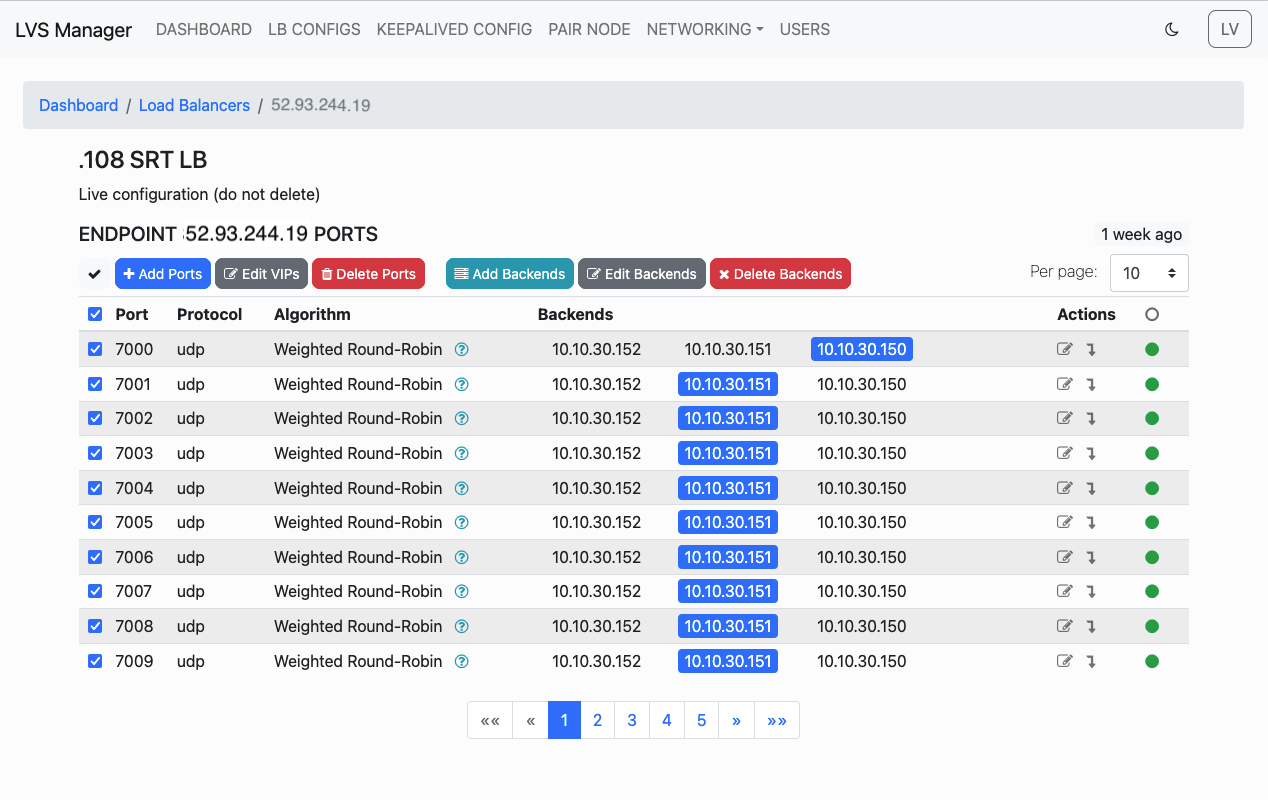Jump to last page with »»
The height and width of the screenshot is (800, 1268).
coord(777,720)
